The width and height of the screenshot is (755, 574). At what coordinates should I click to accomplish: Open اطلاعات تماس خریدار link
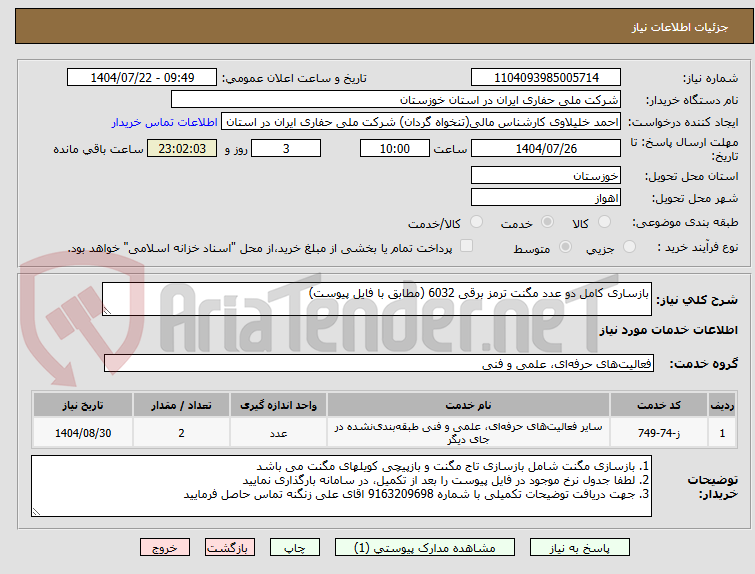165,122
